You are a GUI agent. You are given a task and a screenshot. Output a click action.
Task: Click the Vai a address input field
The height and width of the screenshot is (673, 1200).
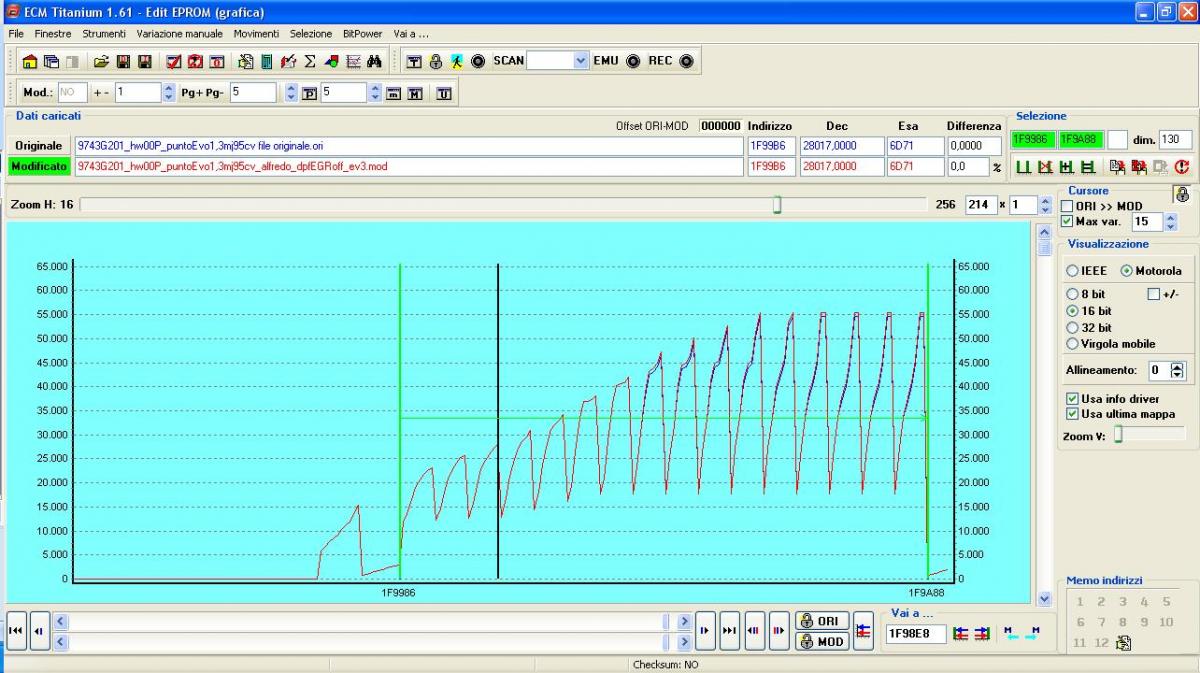click(x=915, y=634)
